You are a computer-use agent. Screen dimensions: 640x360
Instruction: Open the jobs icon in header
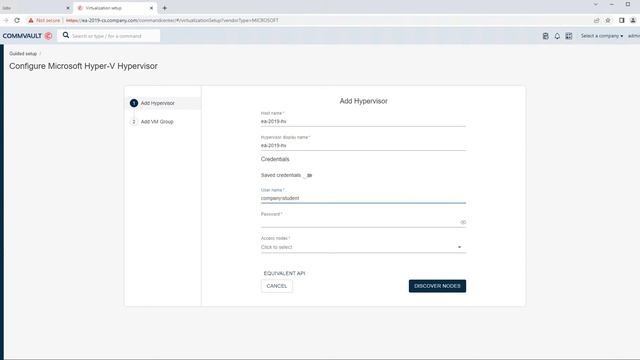545,36
